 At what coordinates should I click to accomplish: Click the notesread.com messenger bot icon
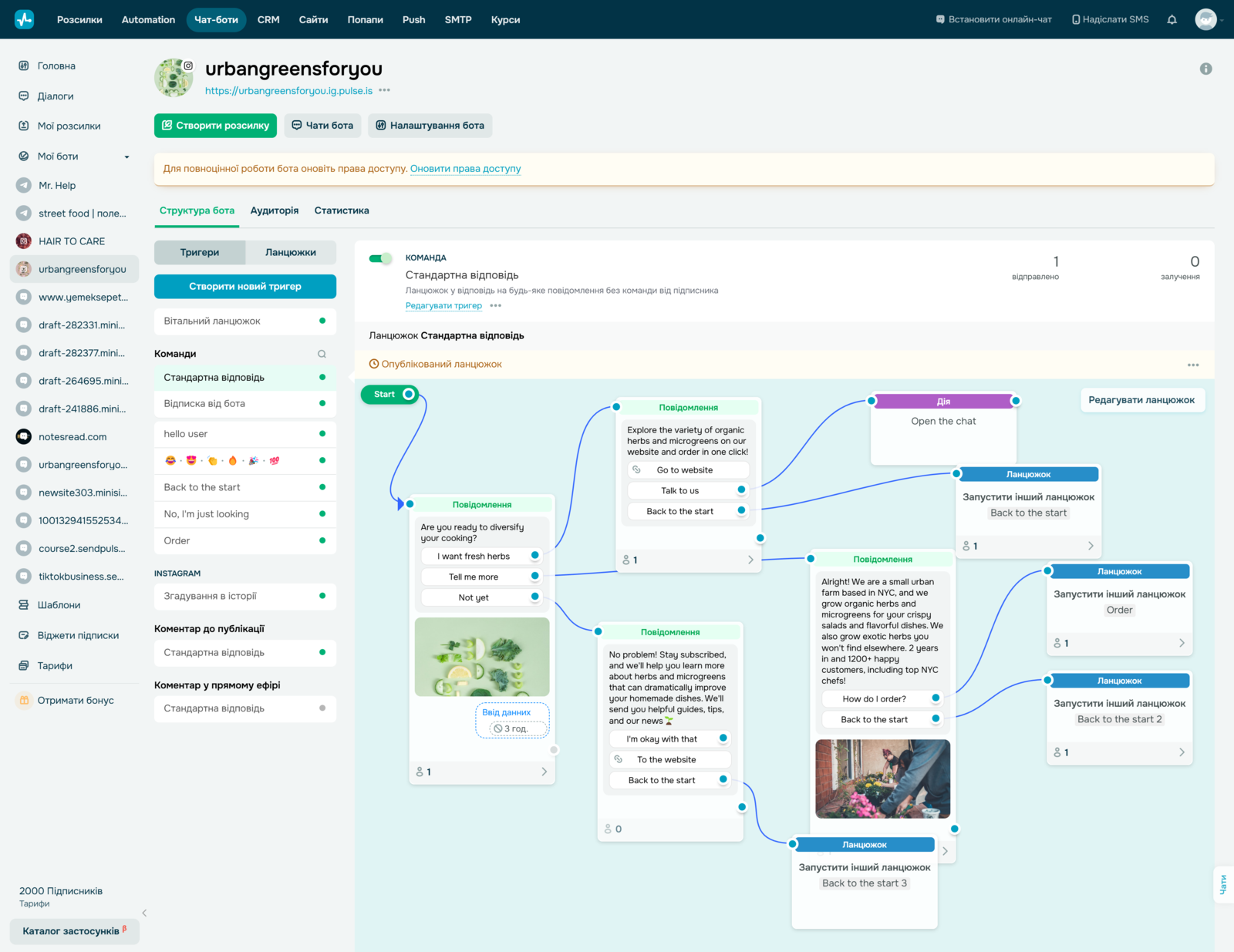[24, 437]
